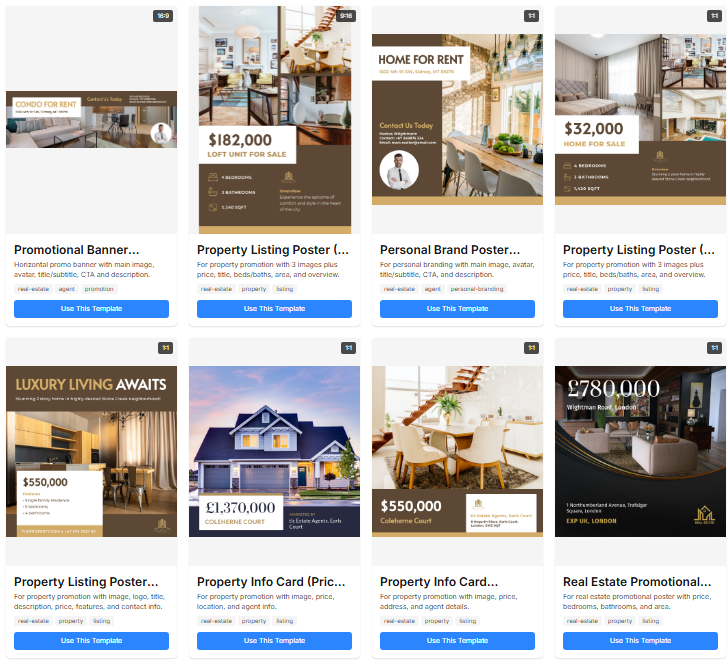This screenshot has height=667, width=728.
Task: Select property tag under Luxury Living poster
Action: 71,621
